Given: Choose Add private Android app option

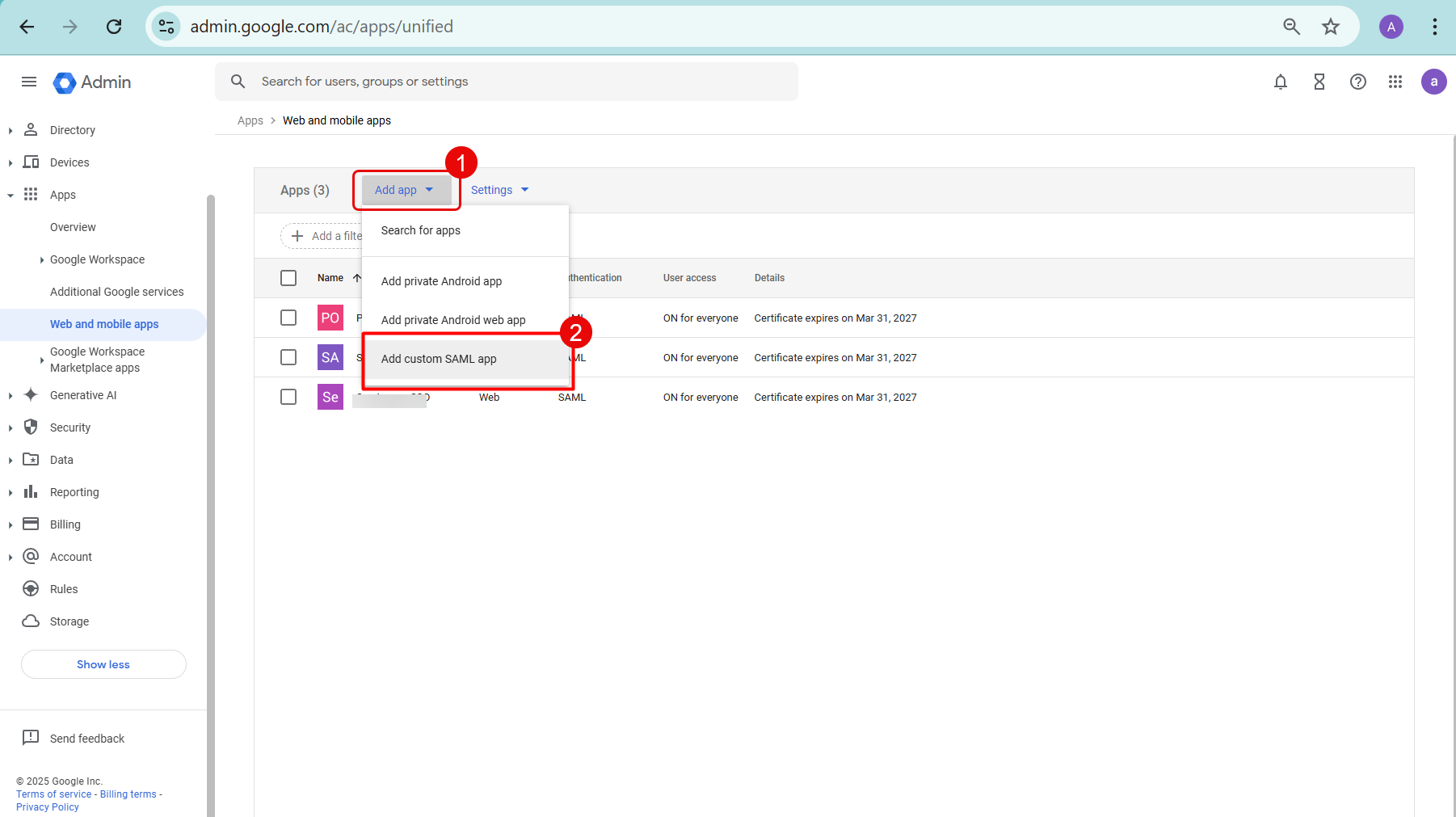Looking at the screenshot, I should coord(441,281).
